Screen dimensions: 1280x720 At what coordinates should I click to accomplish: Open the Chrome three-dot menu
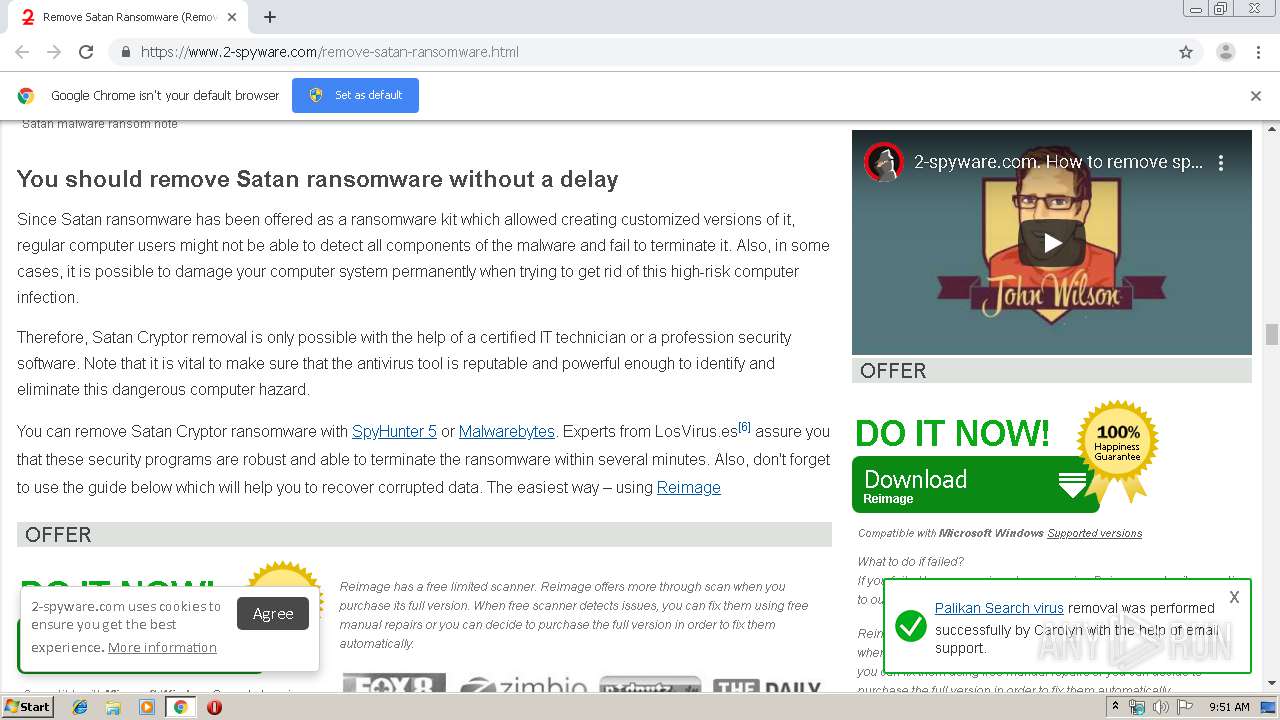point(1258,52)
